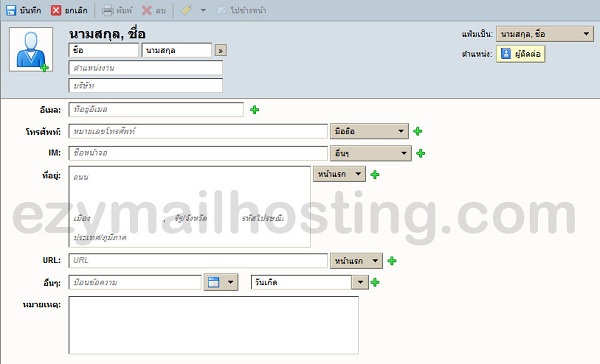Click the นามสกุล last name field

point(176,50)
